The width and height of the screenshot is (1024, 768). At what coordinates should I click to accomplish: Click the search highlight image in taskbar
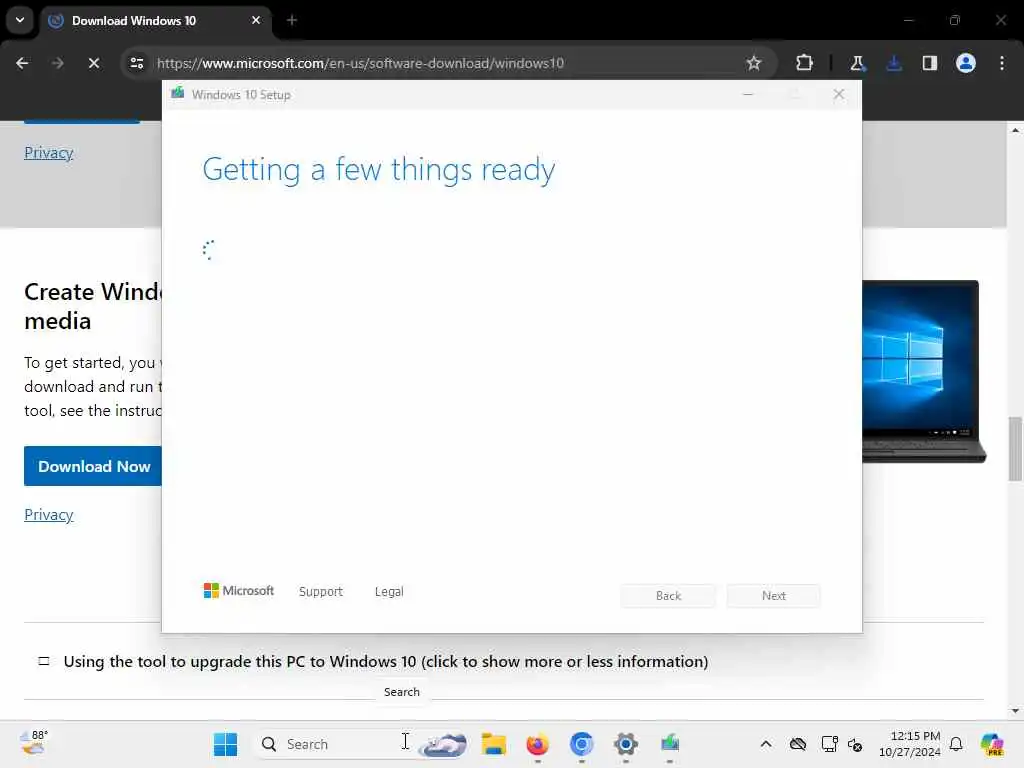click(442, 744)
